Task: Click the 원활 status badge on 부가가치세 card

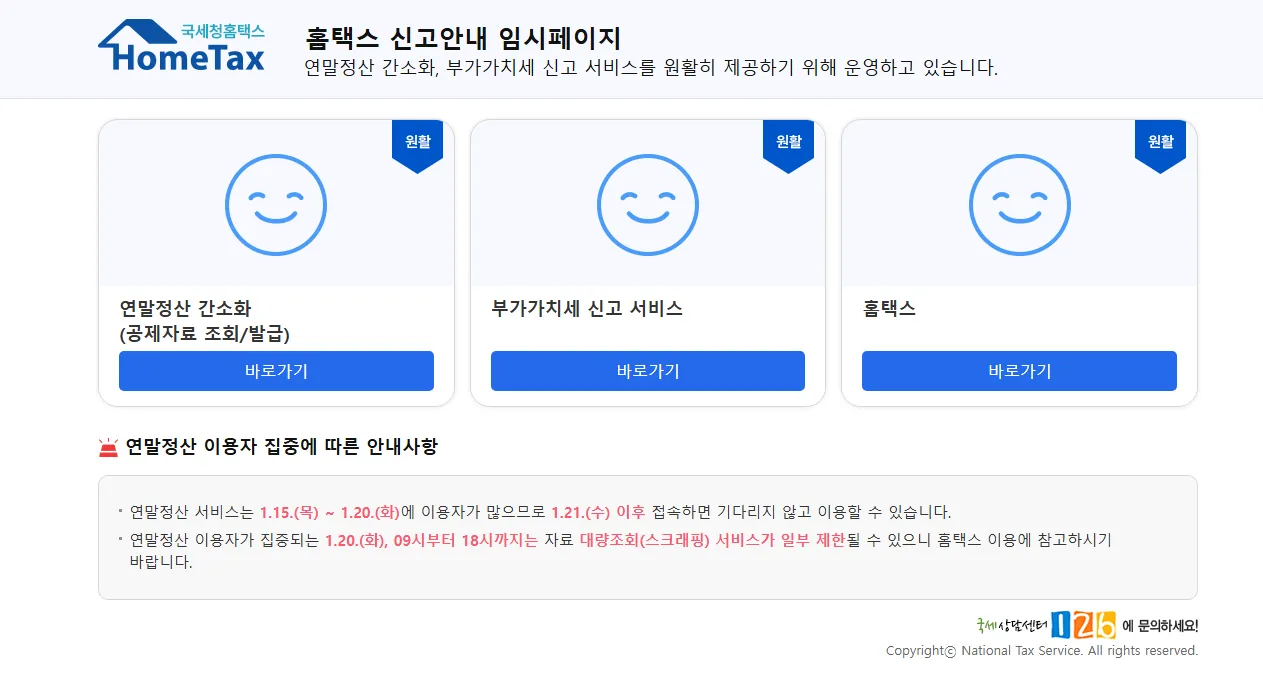Action: [789, 142]
